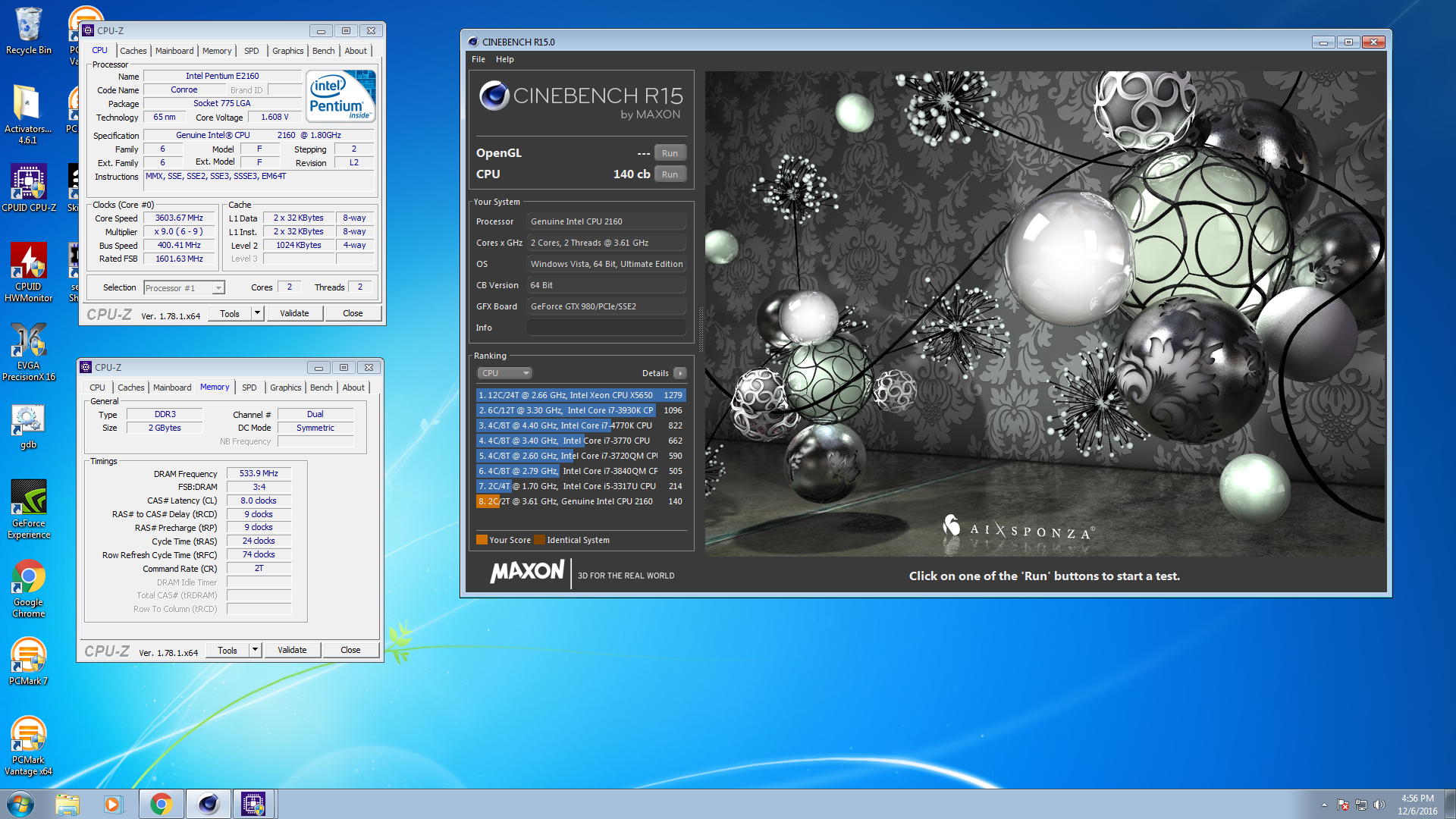
Task: Click the volume speaker tray icon
Action: 1379,805
